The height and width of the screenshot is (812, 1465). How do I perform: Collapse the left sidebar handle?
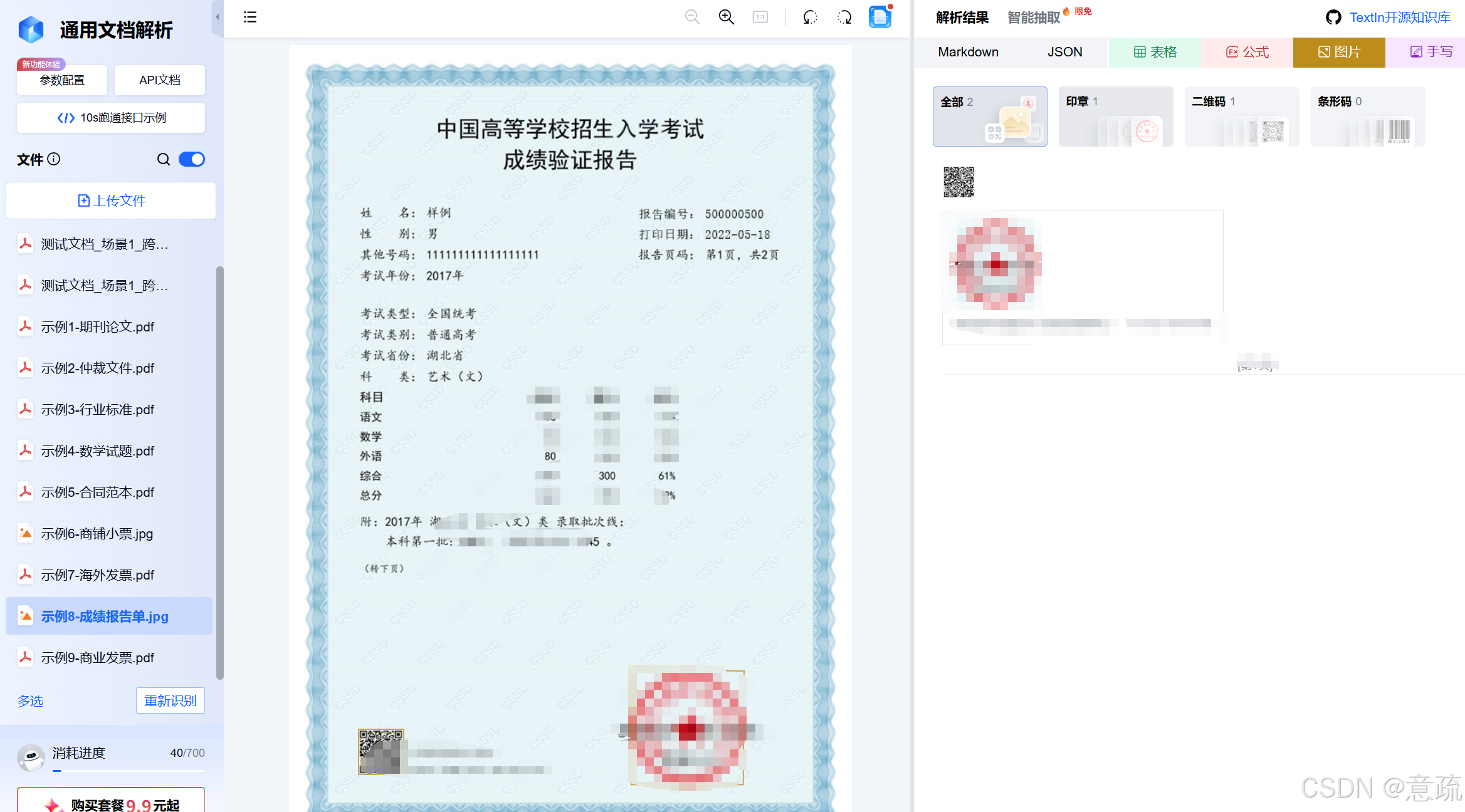point(218,17)
